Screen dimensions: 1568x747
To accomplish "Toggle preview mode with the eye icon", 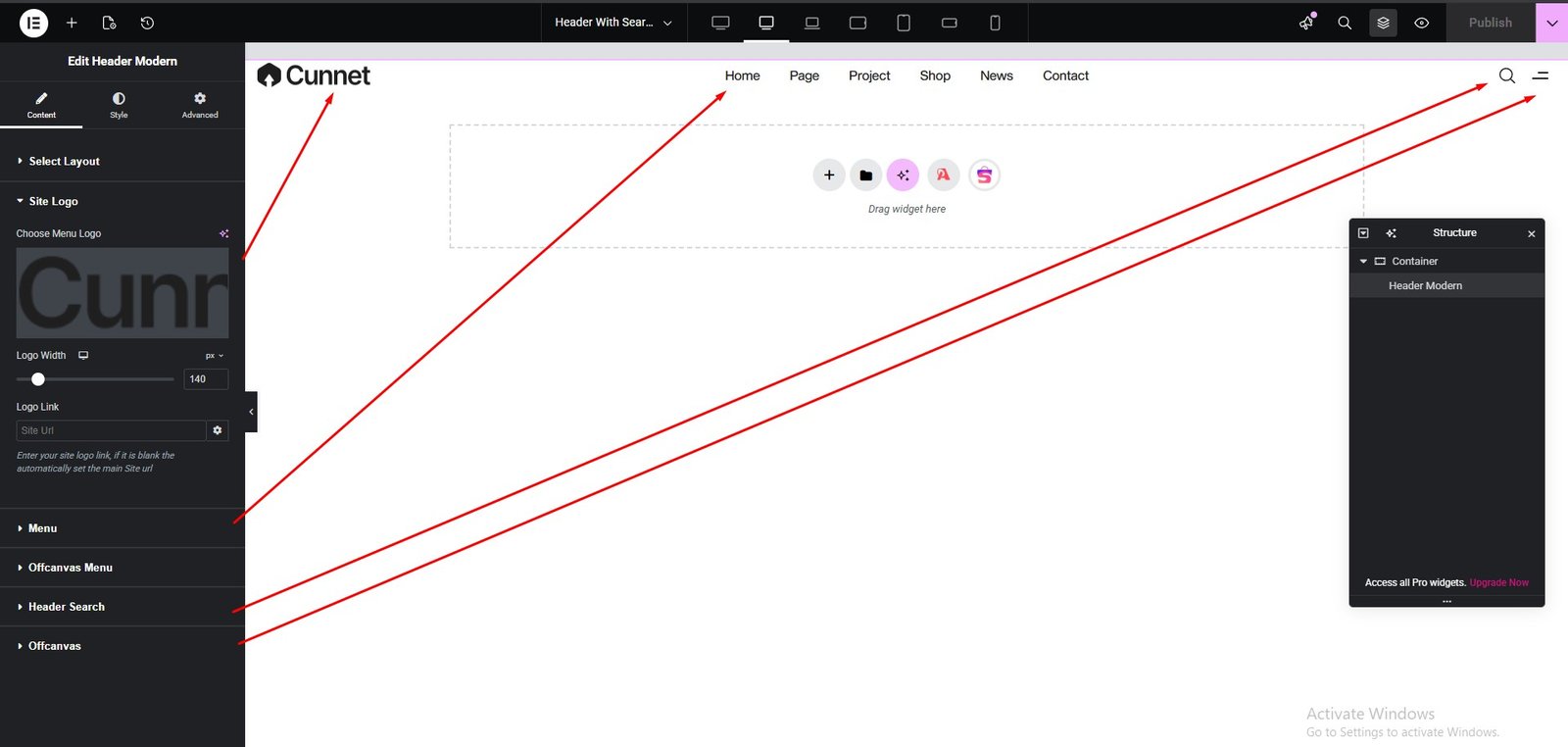I will [1421, 23].
